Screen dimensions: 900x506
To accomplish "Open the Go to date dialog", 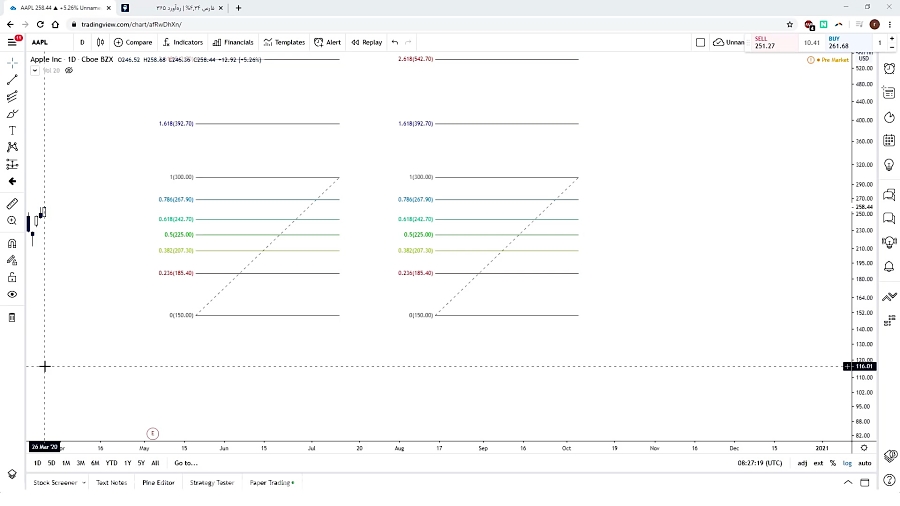I will (186, 463).
